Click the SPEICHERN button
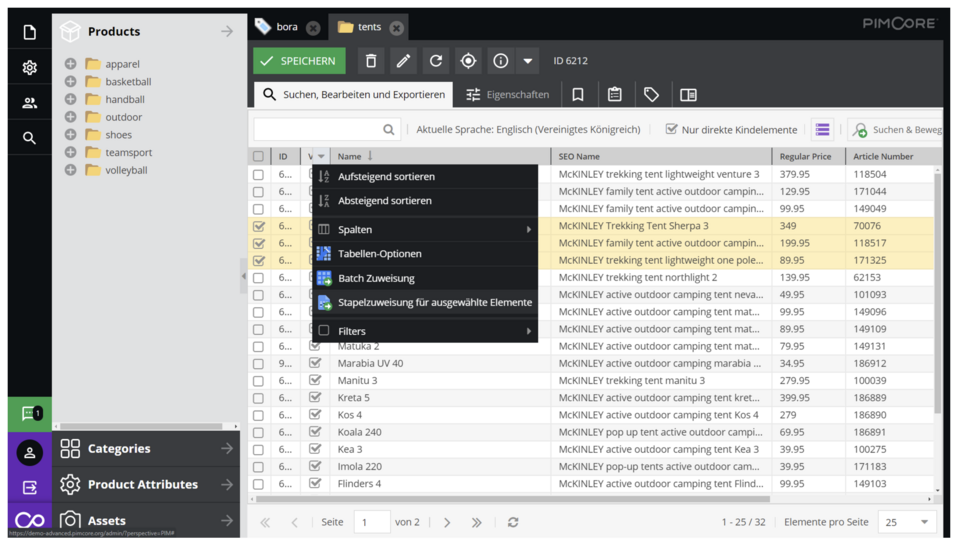Image resolution: width=960 pixels, height=549 pixels. click(299, 61)
